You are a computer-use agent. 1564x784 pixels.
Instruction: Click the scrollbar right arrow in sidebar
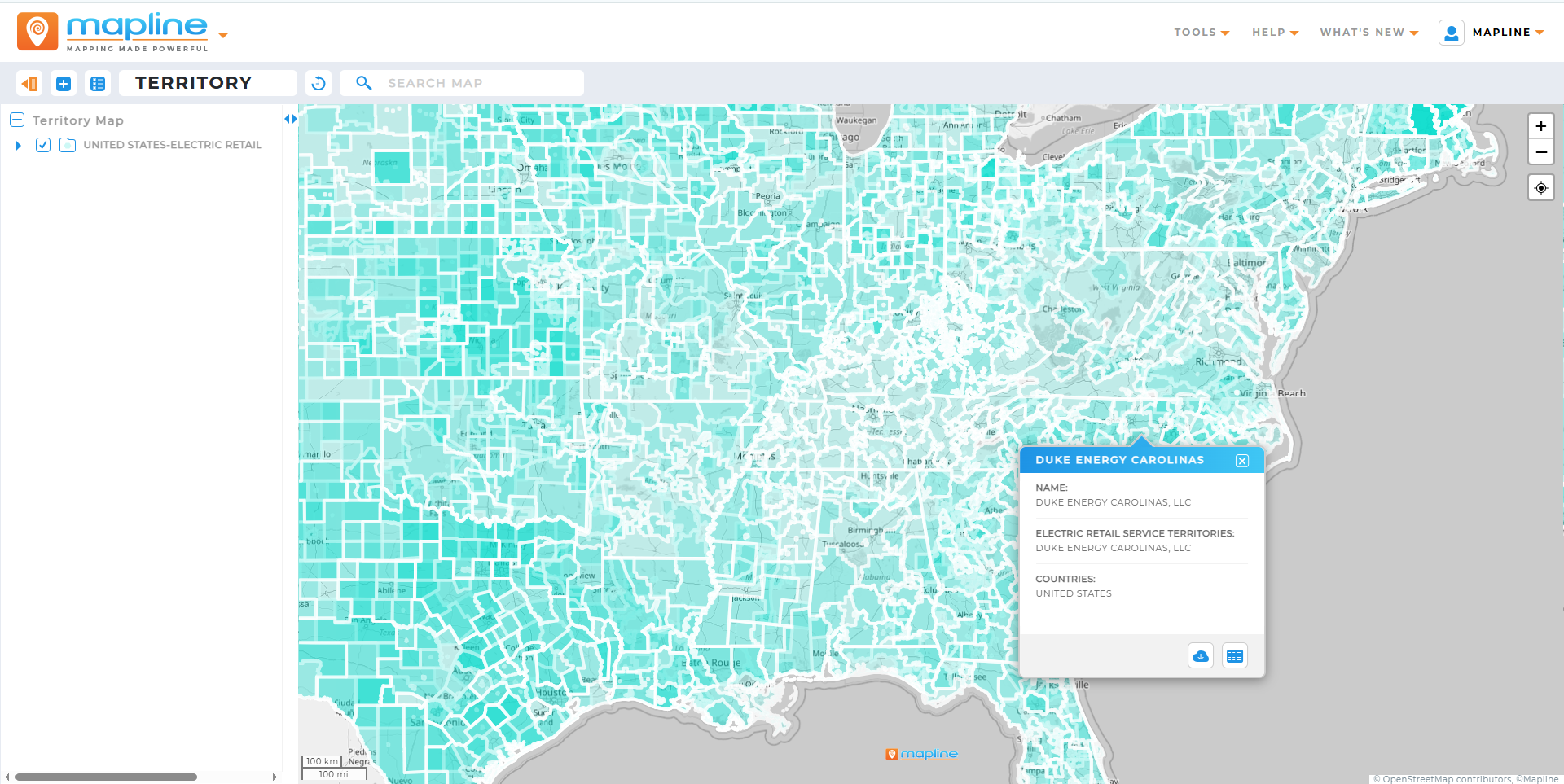coord(275,777)
